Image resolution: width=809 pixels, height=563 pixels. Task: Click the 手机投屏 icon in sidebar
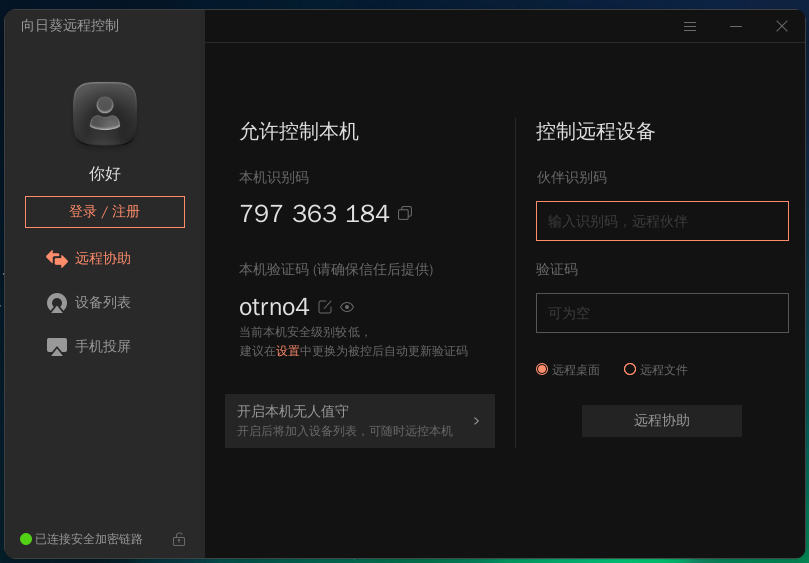[x=57, y=347]
